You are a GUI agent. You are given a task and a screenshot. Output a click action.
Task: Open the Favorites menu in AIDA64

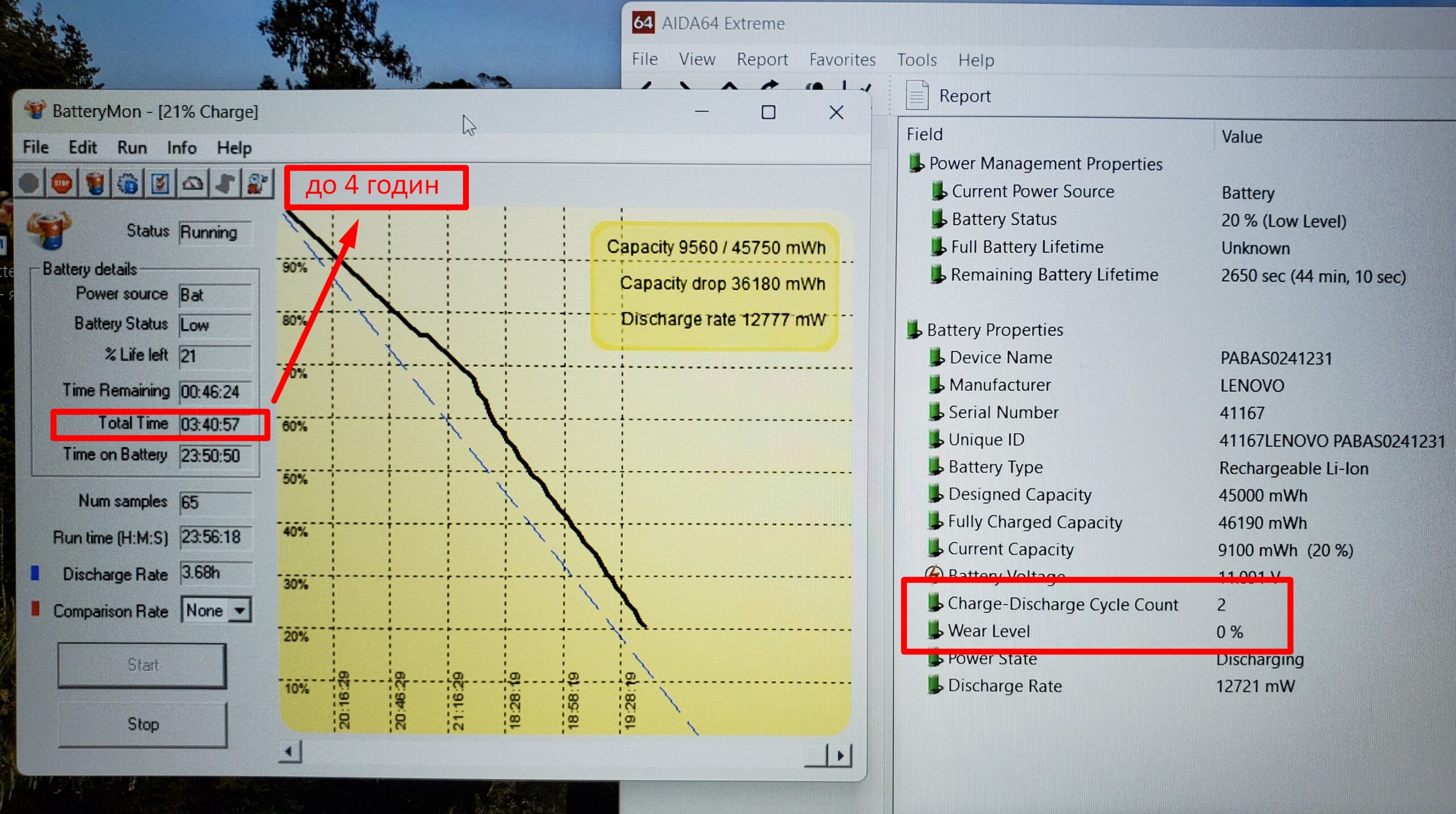coord(842,60)
